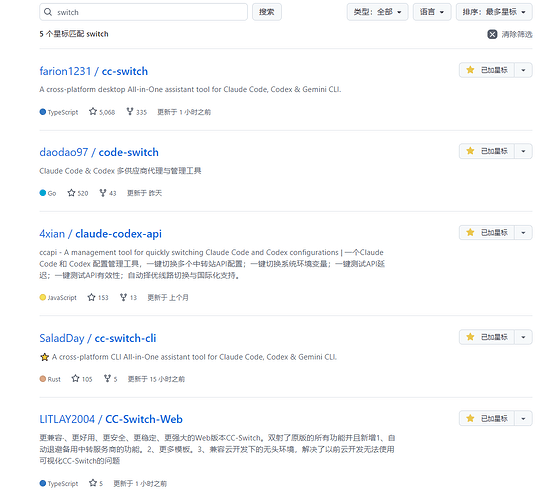558x499 pixels.
Task: Click the Rust language label
Action: click(54, 379)
